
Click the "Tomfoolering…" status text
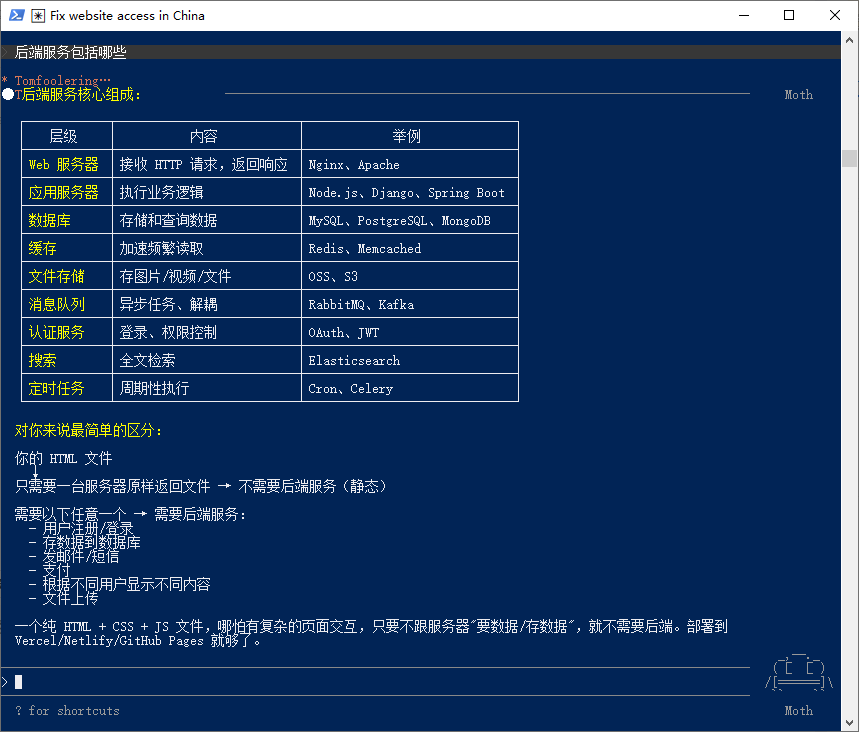pos(62,80)
